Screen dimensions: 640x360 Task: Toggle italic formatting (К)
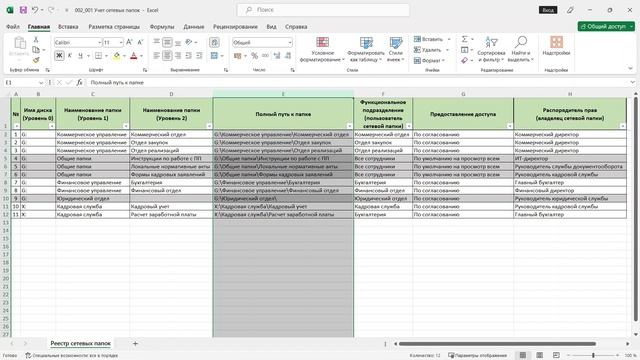pos(70,56)
